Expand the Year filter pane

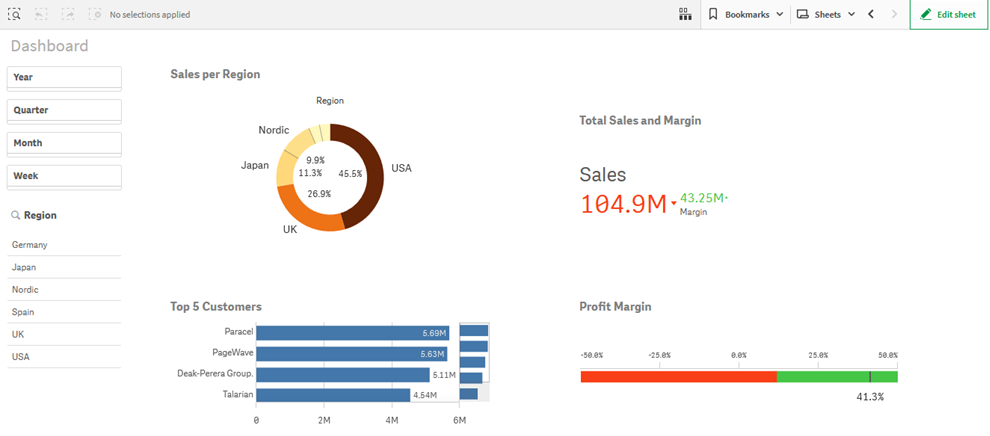65,77
